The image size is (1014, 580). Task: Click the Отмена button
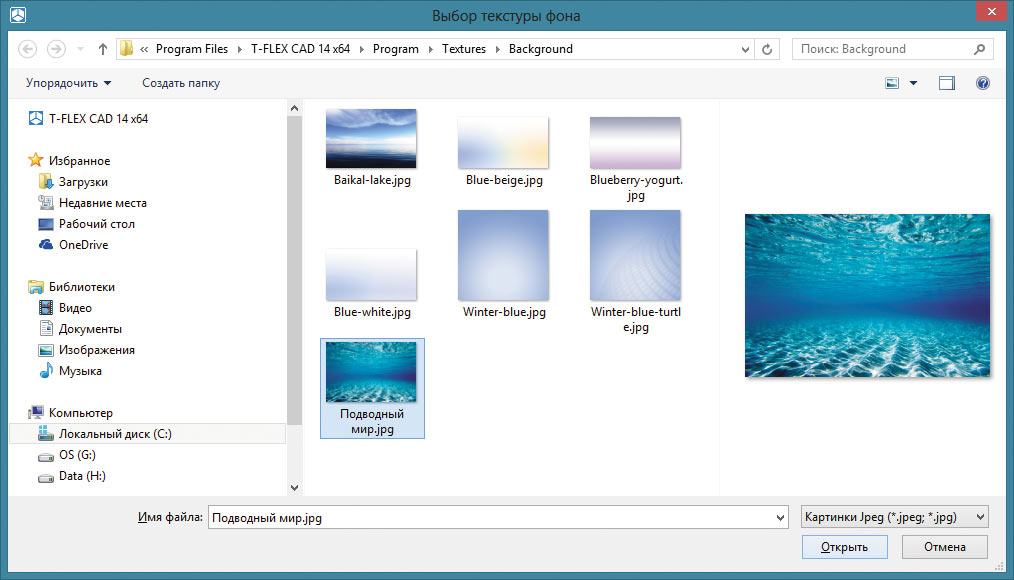pyautogui.click(x=945, y=547)
